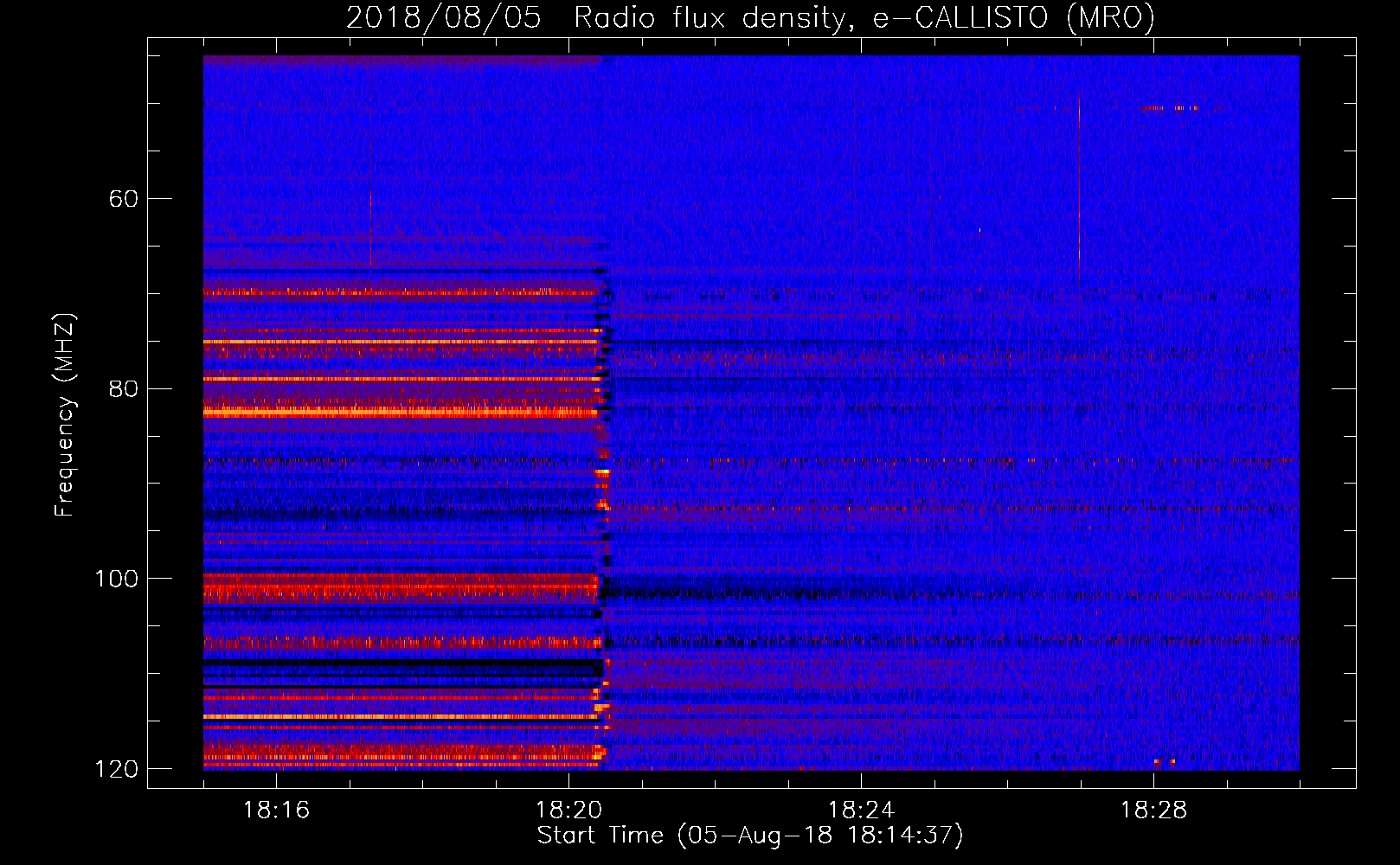Click the plot title 'Radio flux density, e-CALLISTO (MRO)'
This screenshot has width=1400, height=865.
864,17
